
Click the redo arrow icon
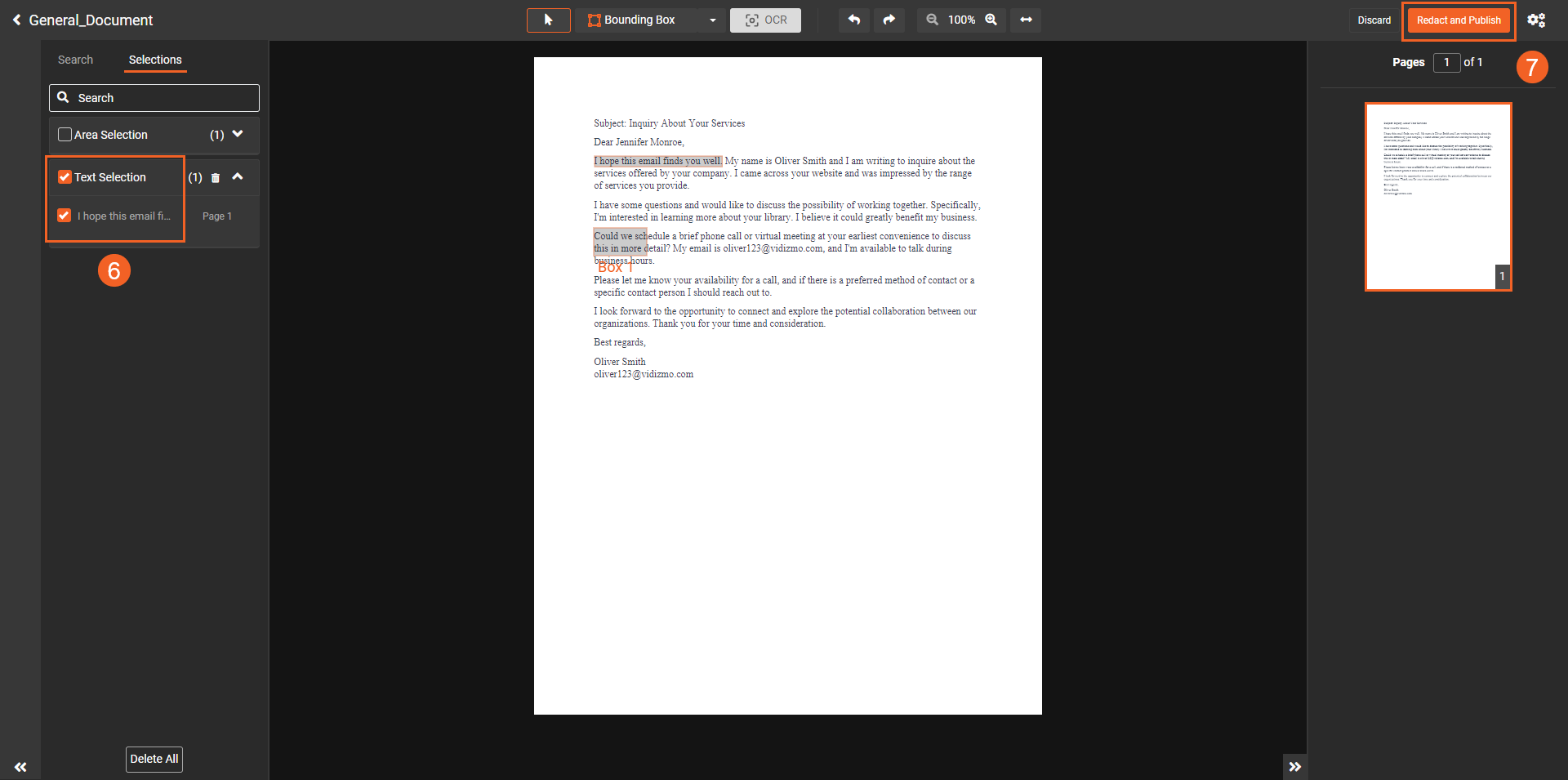coord(889,20)
